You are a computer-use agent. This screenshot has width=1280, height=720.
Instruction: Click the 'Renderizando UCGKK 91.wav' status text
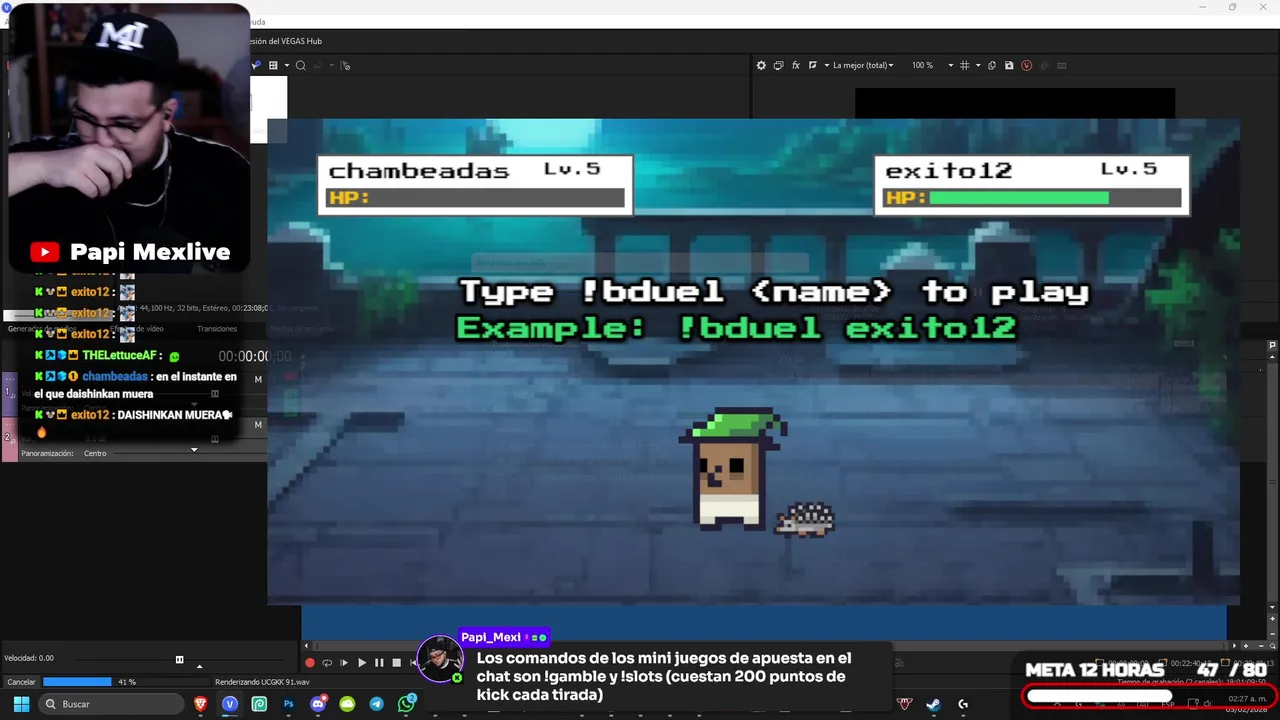[x=262, y=682]
